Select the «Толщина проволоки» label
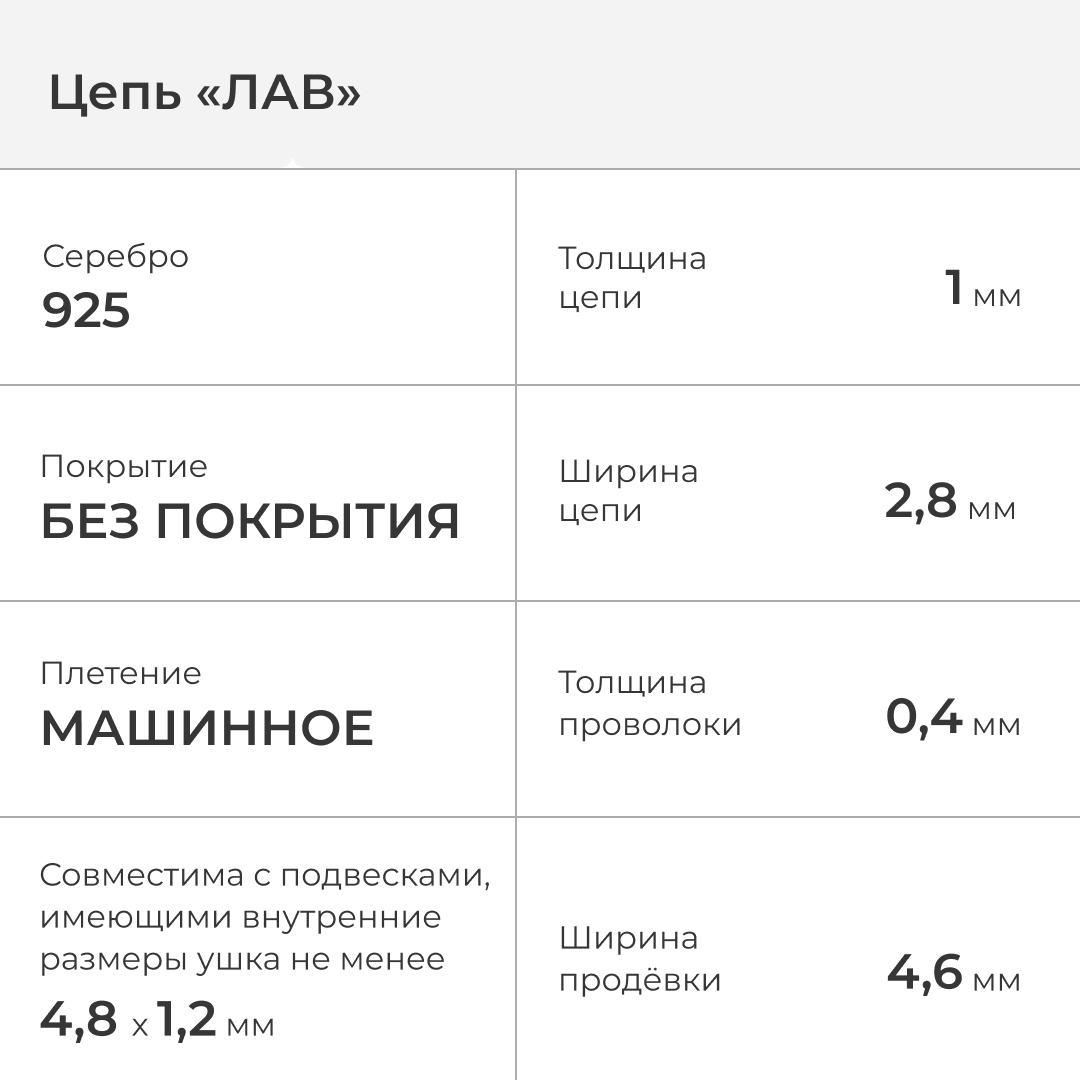Screen dimensions: 1080x1080 pyautogui.click(x=649, y=703)
